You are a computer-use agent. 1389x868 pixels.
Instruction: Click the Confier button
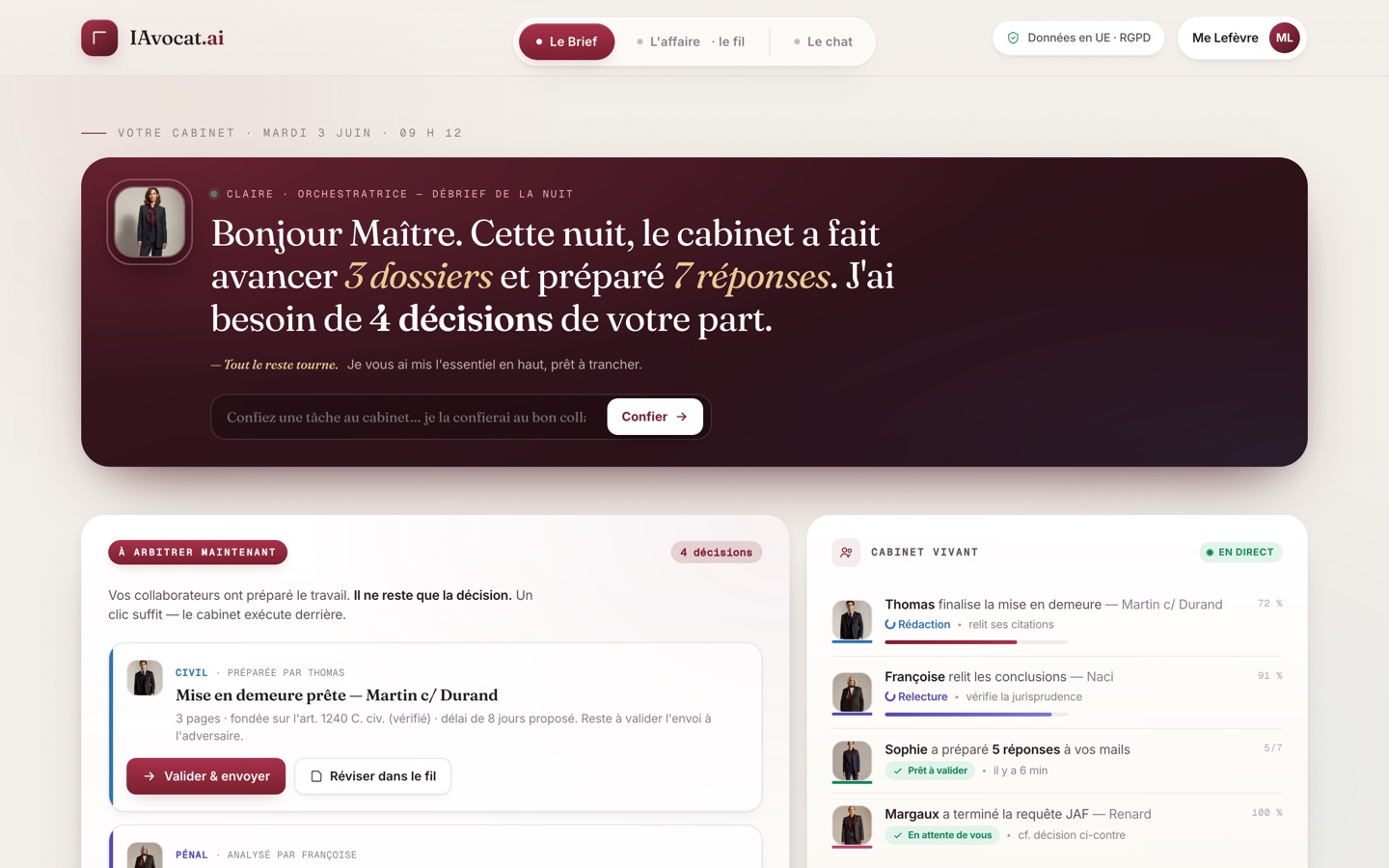pos(654,417)
